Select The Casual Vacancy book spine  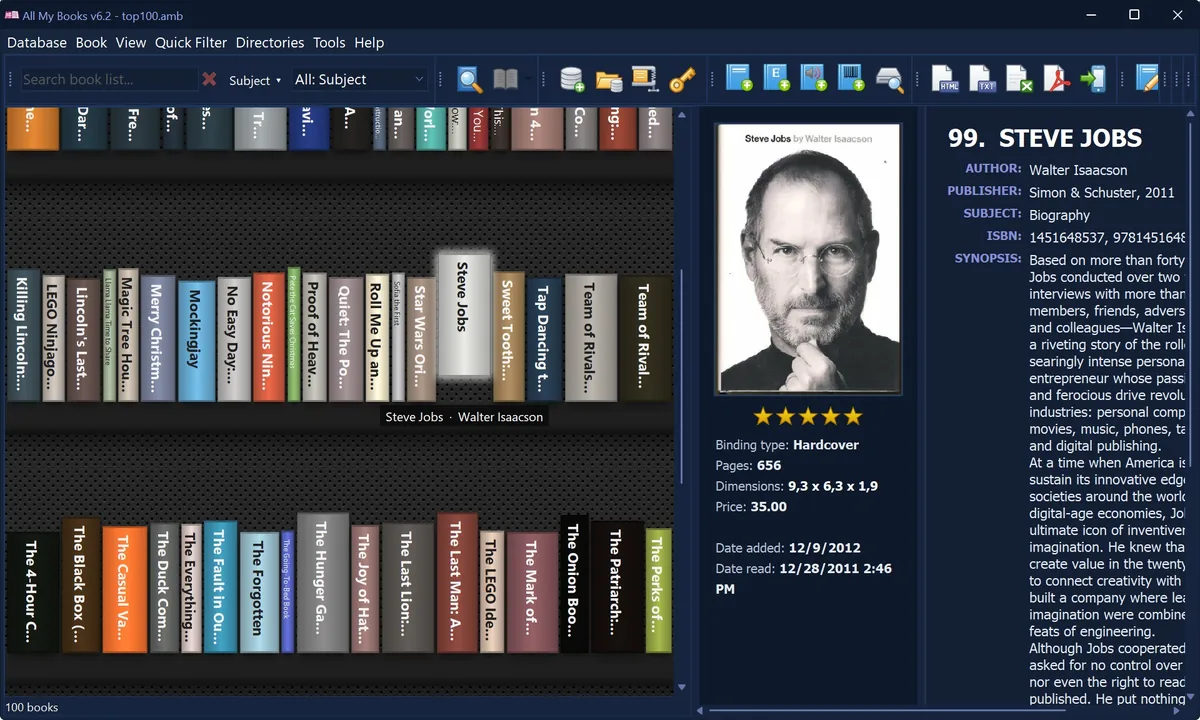tap(124, 590)
